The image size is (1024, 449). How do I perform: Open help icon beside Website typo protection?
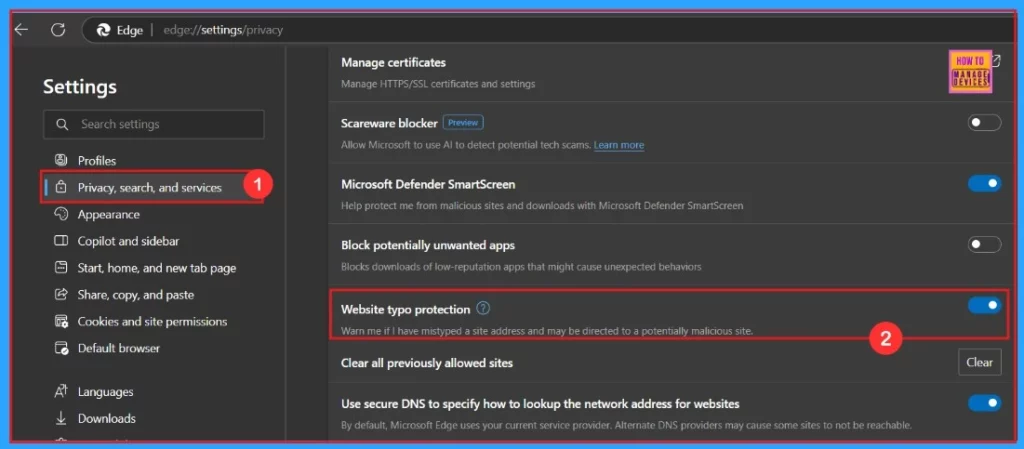click(483, 309)
